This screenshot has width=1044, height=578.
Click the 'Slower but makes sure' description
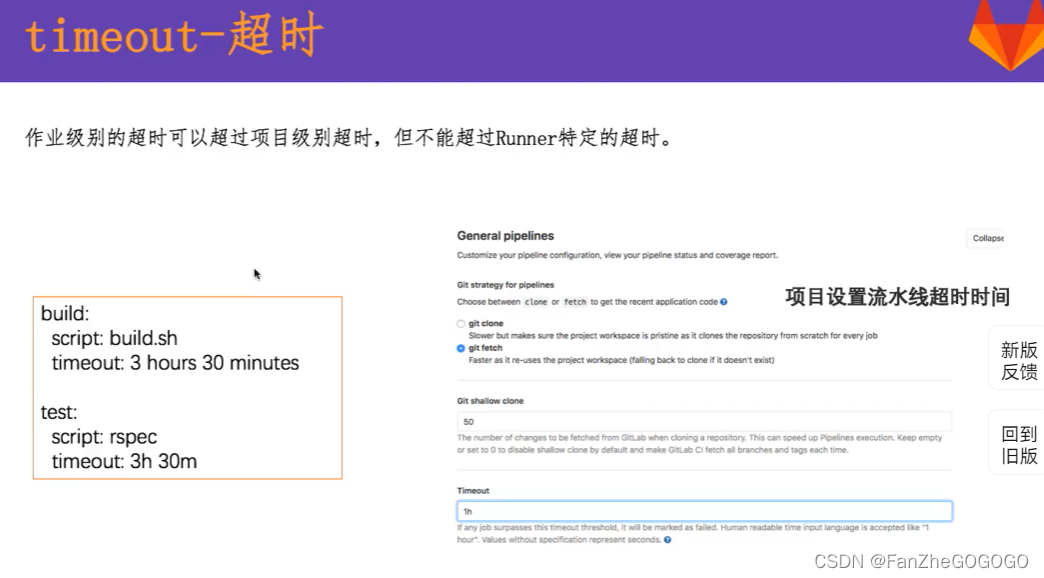pyautogui.click(x=673, y=336)
